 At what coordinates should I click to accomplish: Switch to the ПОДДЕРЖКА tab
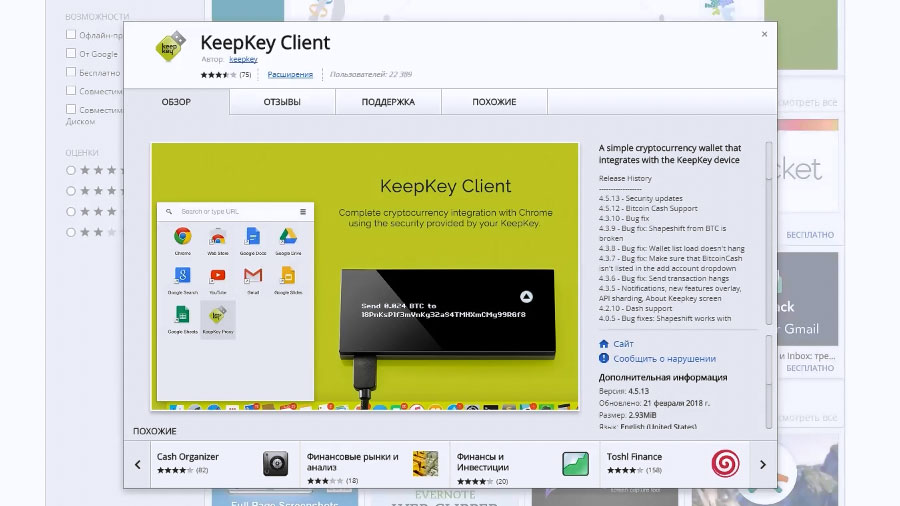pos(388,102)
